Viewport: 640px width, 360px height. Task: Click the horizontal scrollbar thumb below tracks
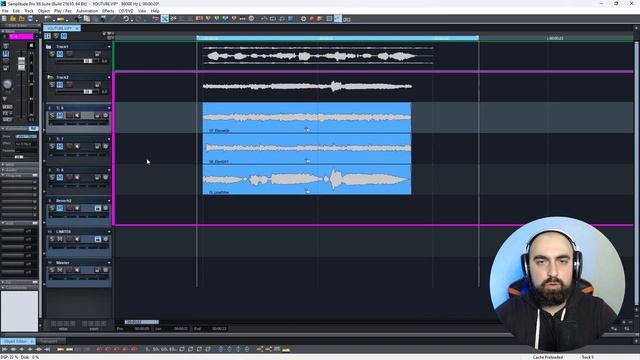pos(142,322)
